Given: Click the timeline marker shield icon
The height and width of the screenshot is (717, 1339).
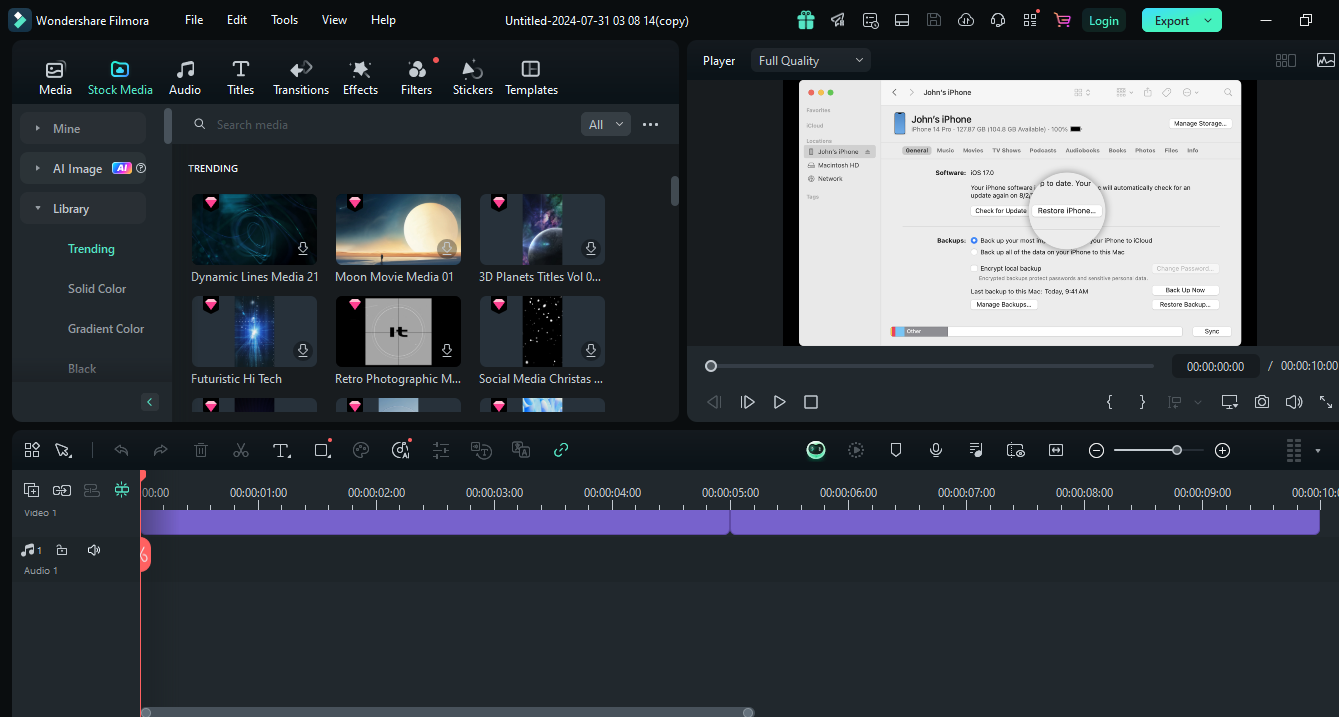Looking at the screenshot, I should (896, 450).
